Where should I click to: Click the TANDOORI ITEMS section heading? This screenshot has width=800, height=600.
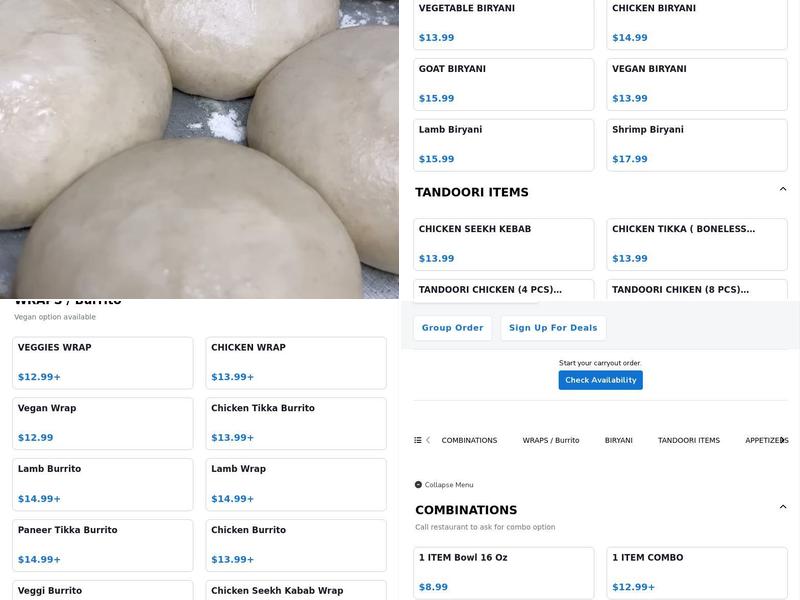point(472,192)
